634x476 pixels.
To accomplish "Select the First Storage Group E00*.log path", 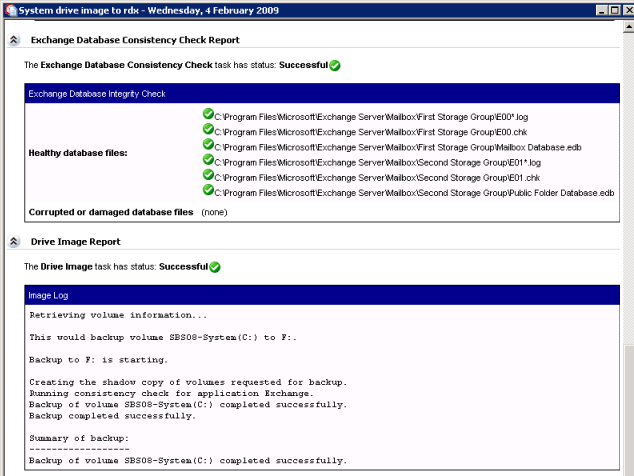I will click(371, 117).
